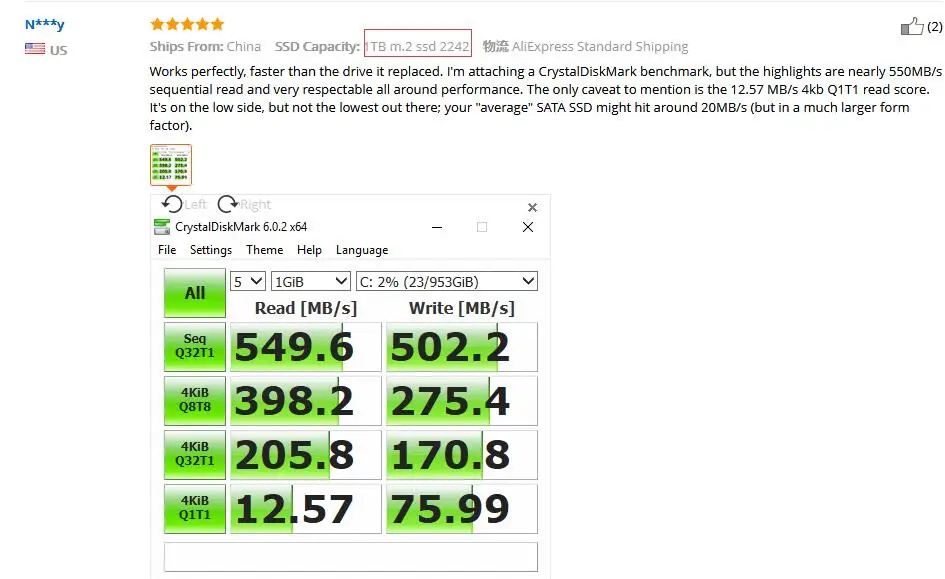
Task: Click the 1TB m.2 ssd 2242 capacity text
Action: 417,46
